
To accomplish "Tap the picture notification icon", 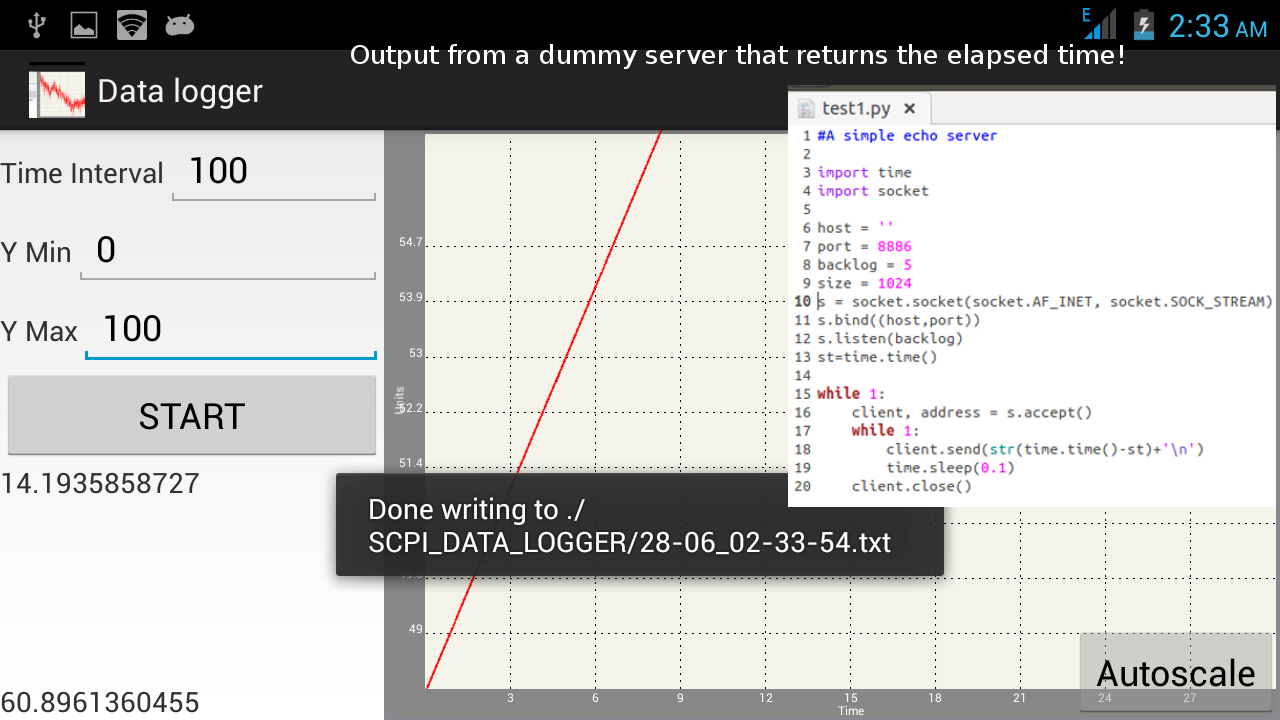I will (x=84, y=25).
